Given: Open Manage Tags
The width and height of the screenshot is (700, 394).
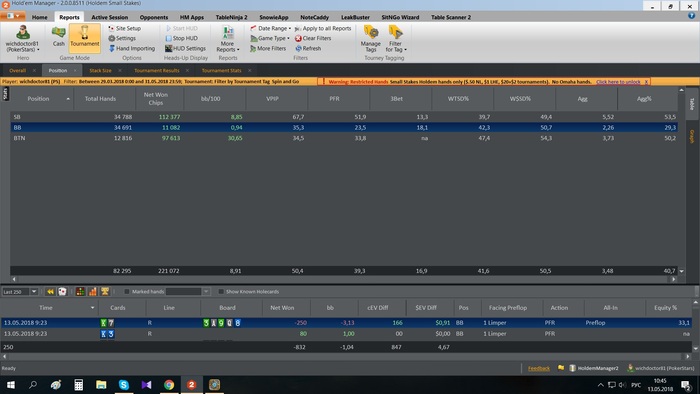Looking at the screenshot, I should [x=371, y=38].
